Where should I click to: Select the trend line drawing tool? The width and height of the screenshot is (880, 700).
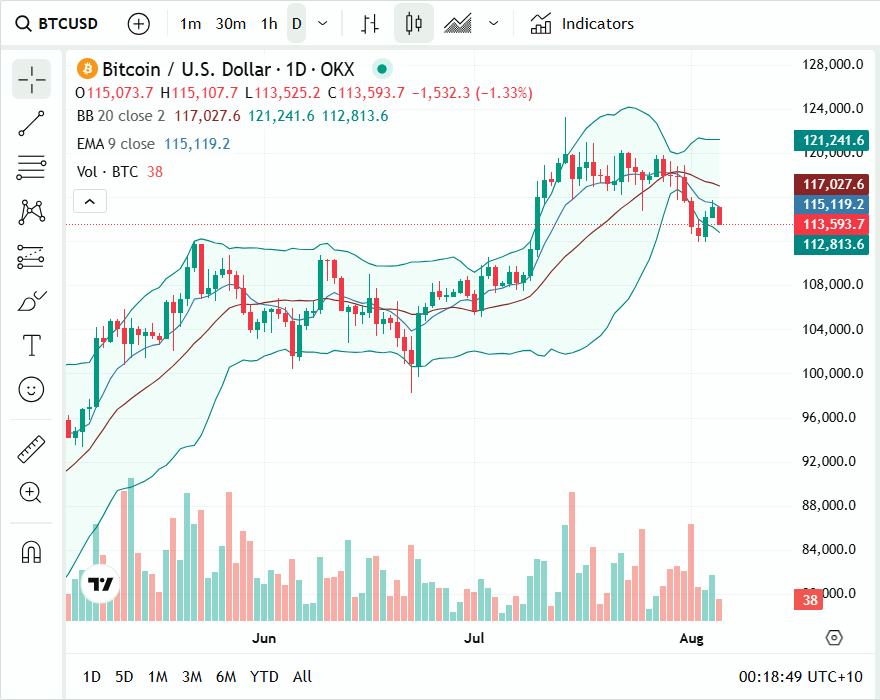pyautogui.click(x=32, y=123)
